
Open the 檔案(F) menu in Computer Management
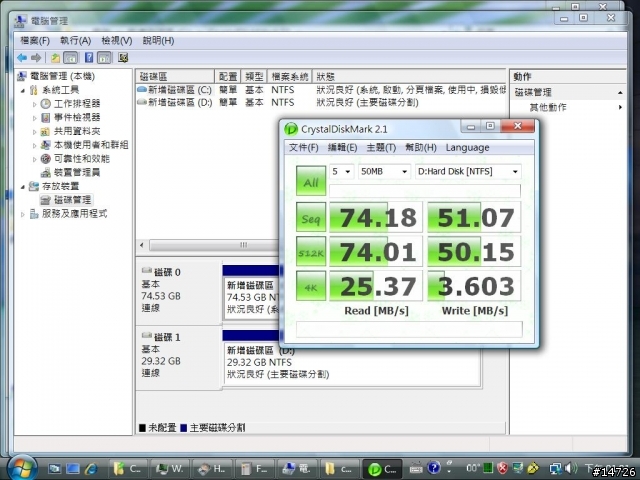coord(35,40)
